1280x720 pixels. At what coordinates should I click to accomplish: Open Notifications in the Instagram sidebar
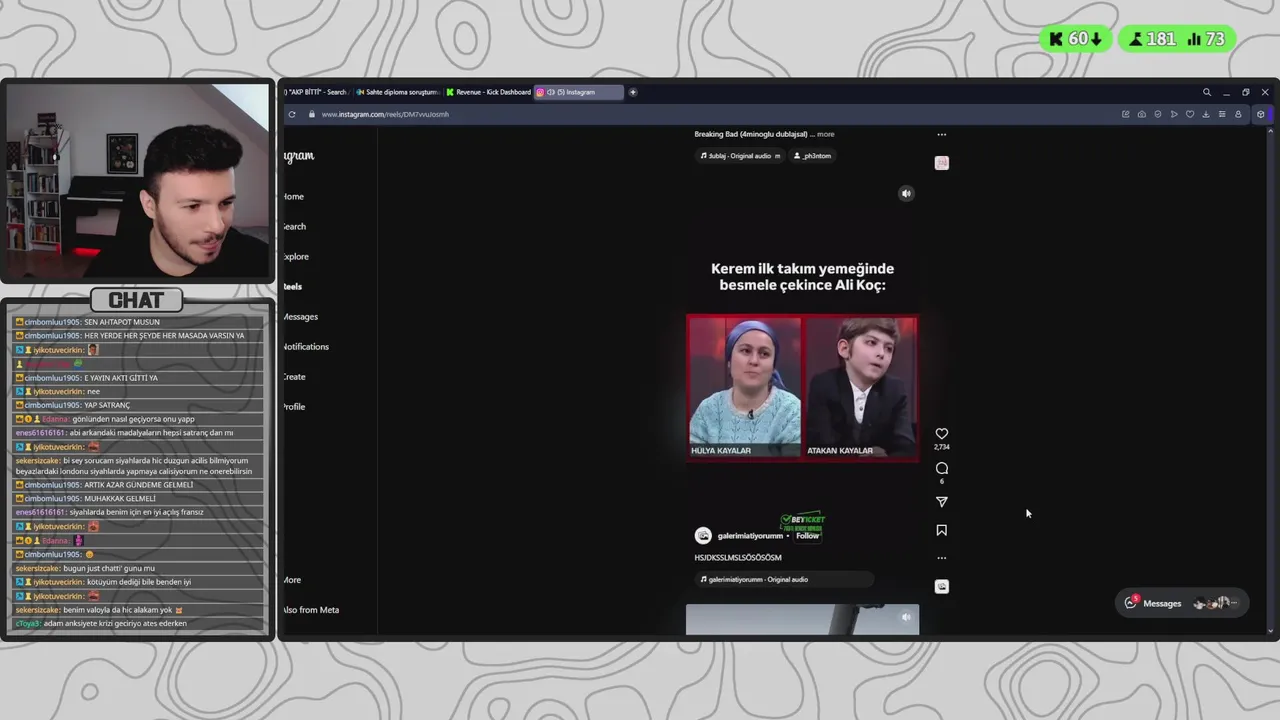305,346
